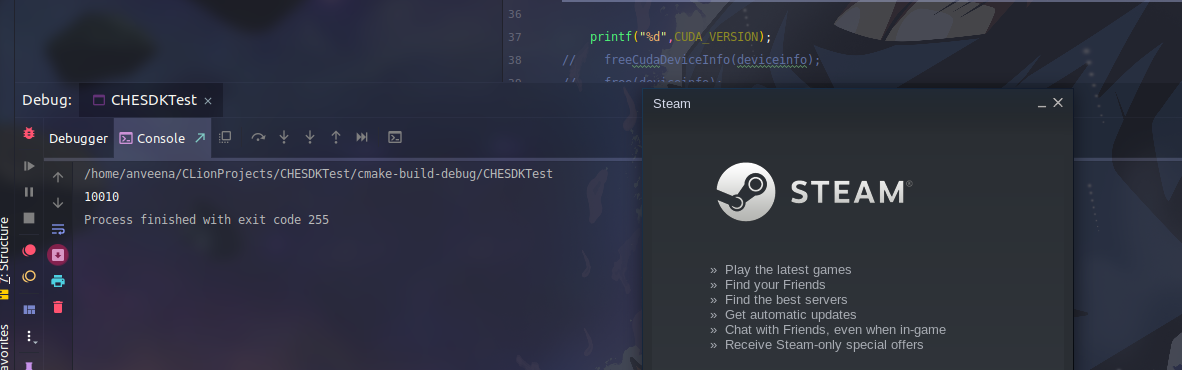Click the arrow icon next to Console tab
This screenshot has width=1182, height=370.
[x=200, y=137]
